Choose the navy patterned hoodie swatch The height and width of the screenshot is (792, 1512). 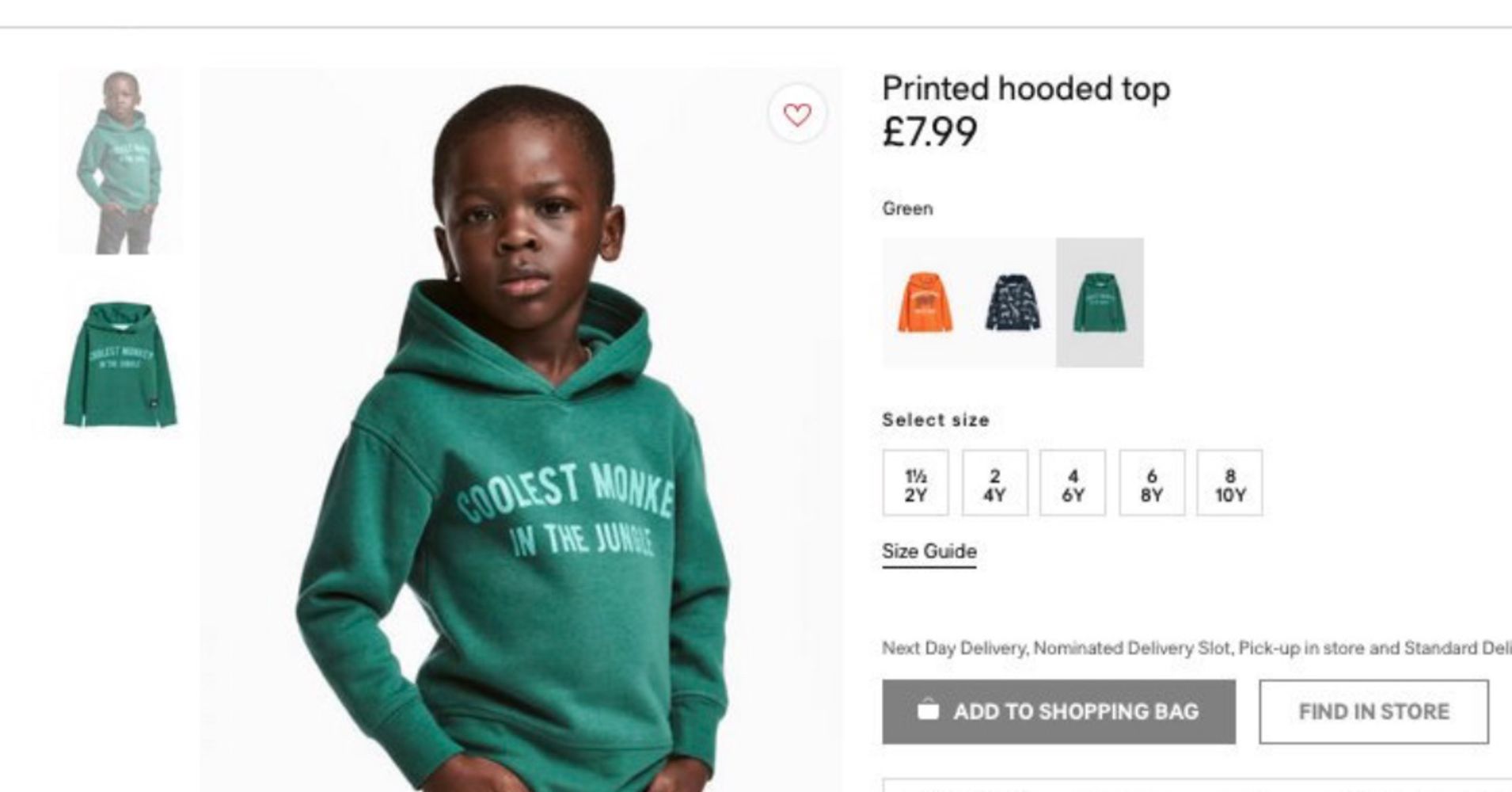pos(1012,303)
